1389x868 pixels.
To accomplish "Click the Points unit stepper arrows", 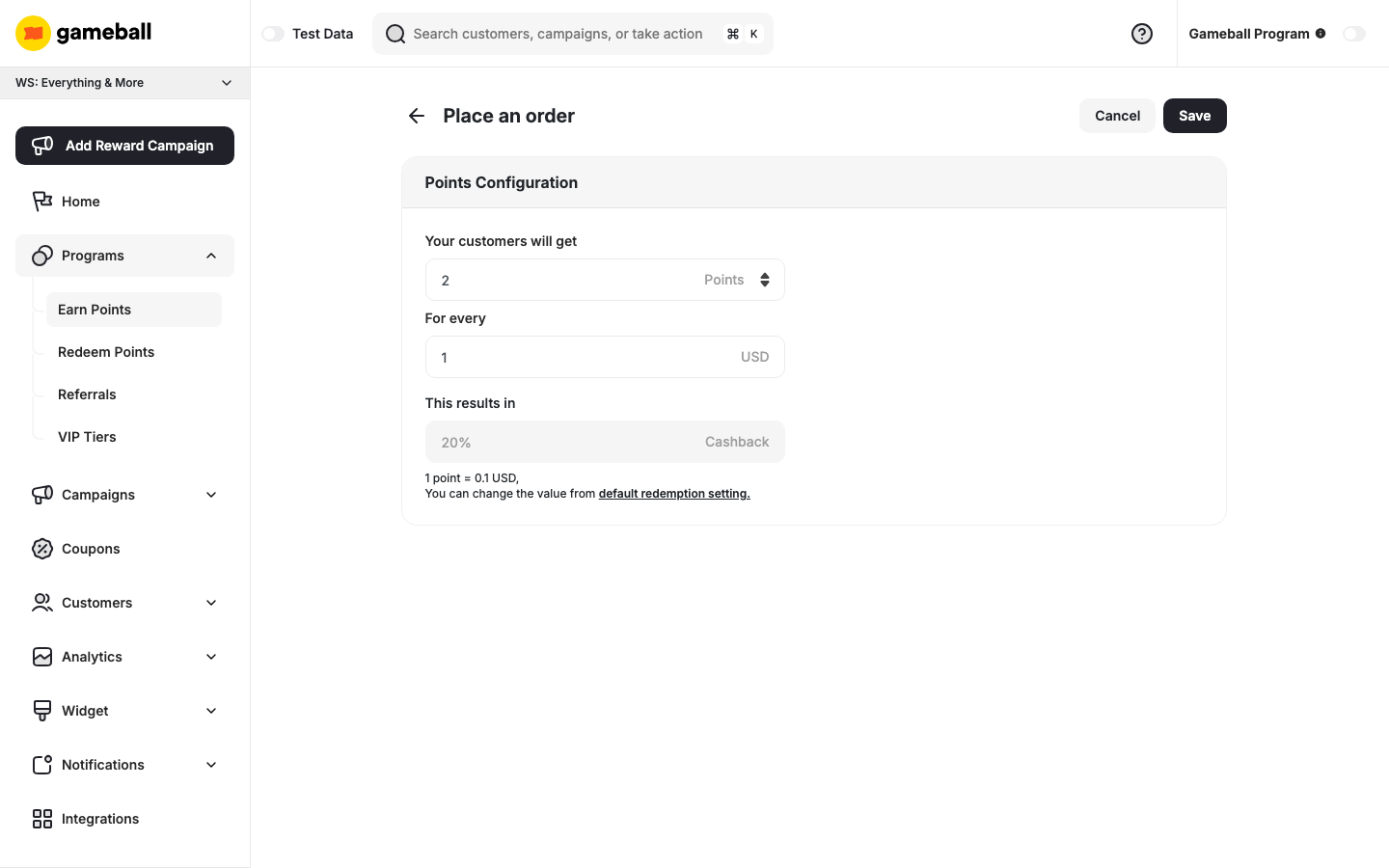I will click(765, 280).
